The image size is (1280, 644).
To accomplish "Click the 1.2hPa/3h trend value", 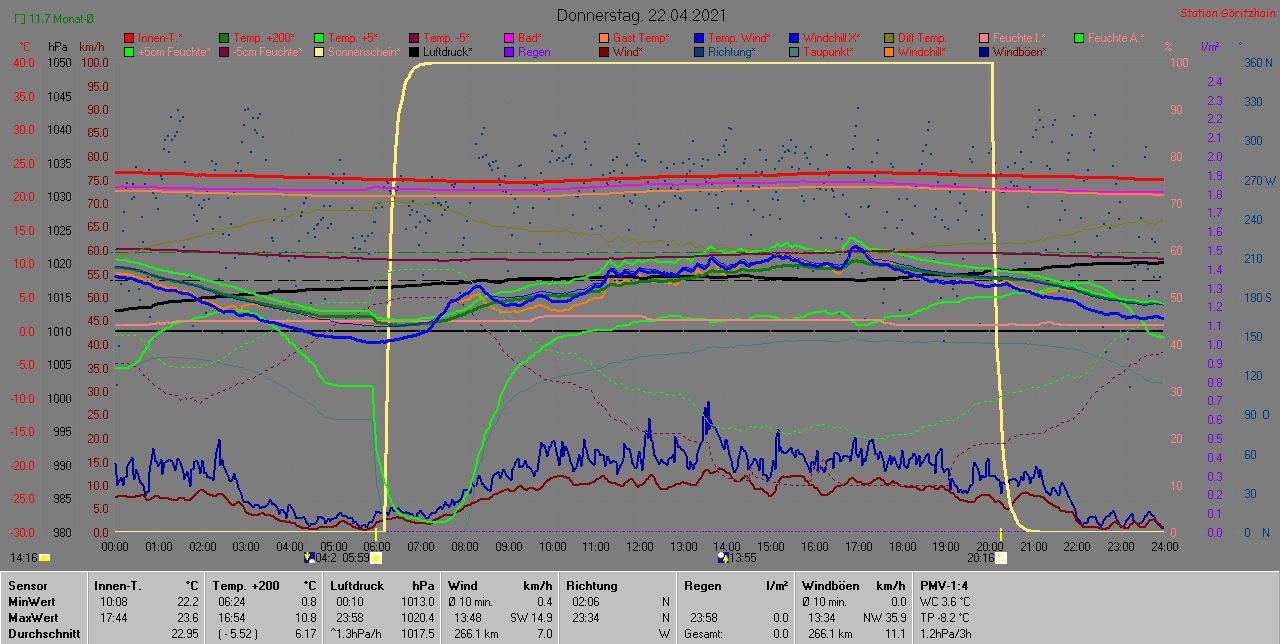I will click(946, 633).
